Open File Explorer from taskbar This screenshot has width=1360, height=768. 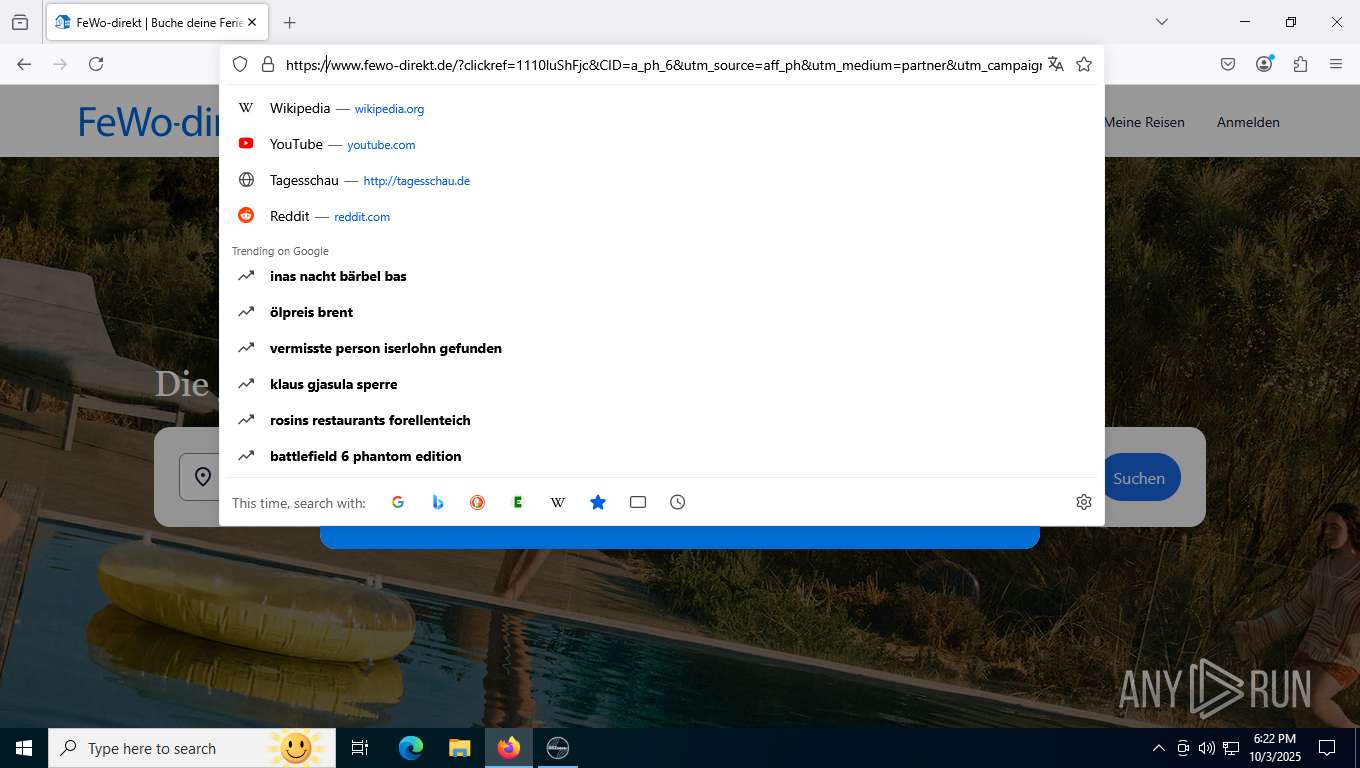click(x=459, y=748)
